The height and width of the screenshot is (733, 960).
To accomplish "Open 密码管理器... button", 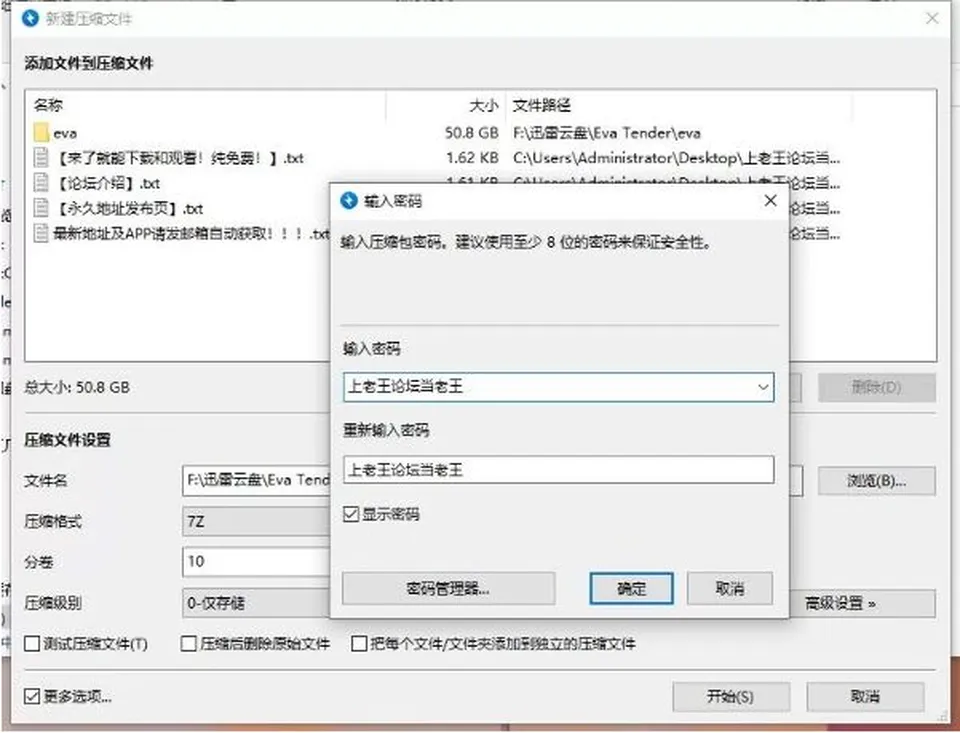I will (448, 588).
